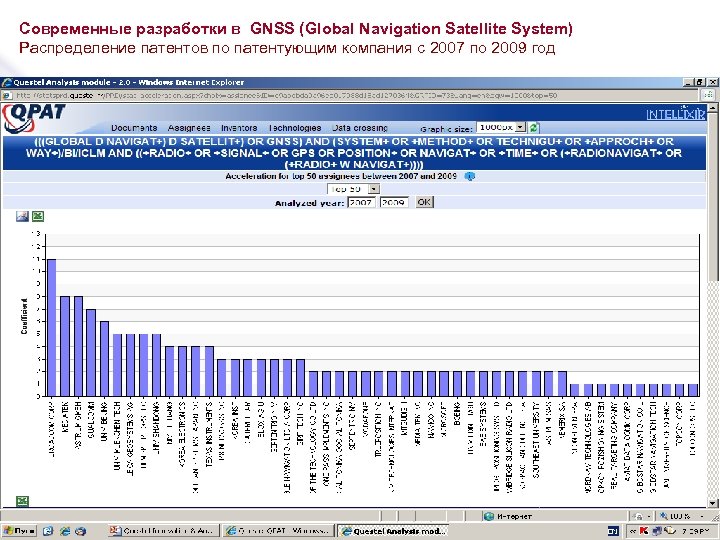Viewport: 720px width, 540px height.
Task: Open the Assignees menu
Action: tap(189, 128)
